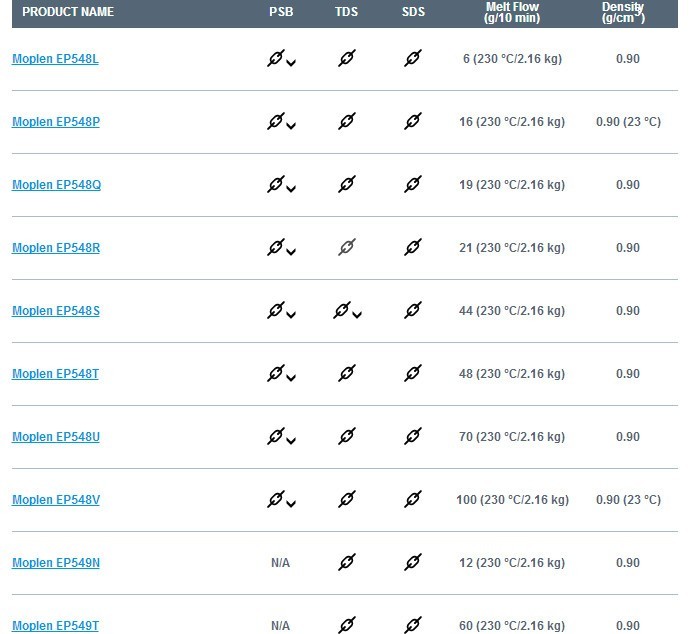Screen dimensions: 694x634
Task: Click the SDS column header
Action: [413, 12]
